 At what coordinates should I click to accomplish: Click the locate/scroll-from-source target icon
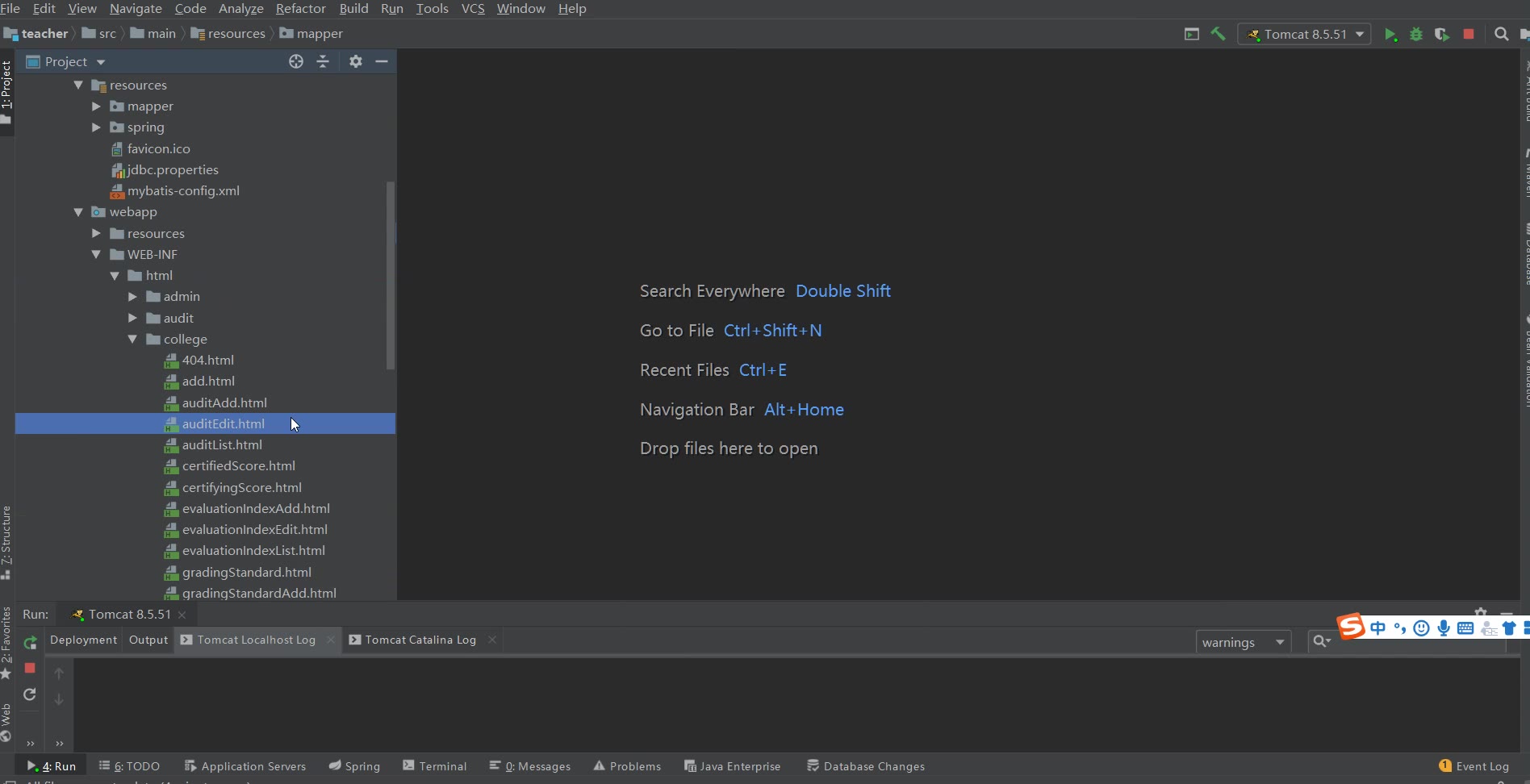coord(296,62)
